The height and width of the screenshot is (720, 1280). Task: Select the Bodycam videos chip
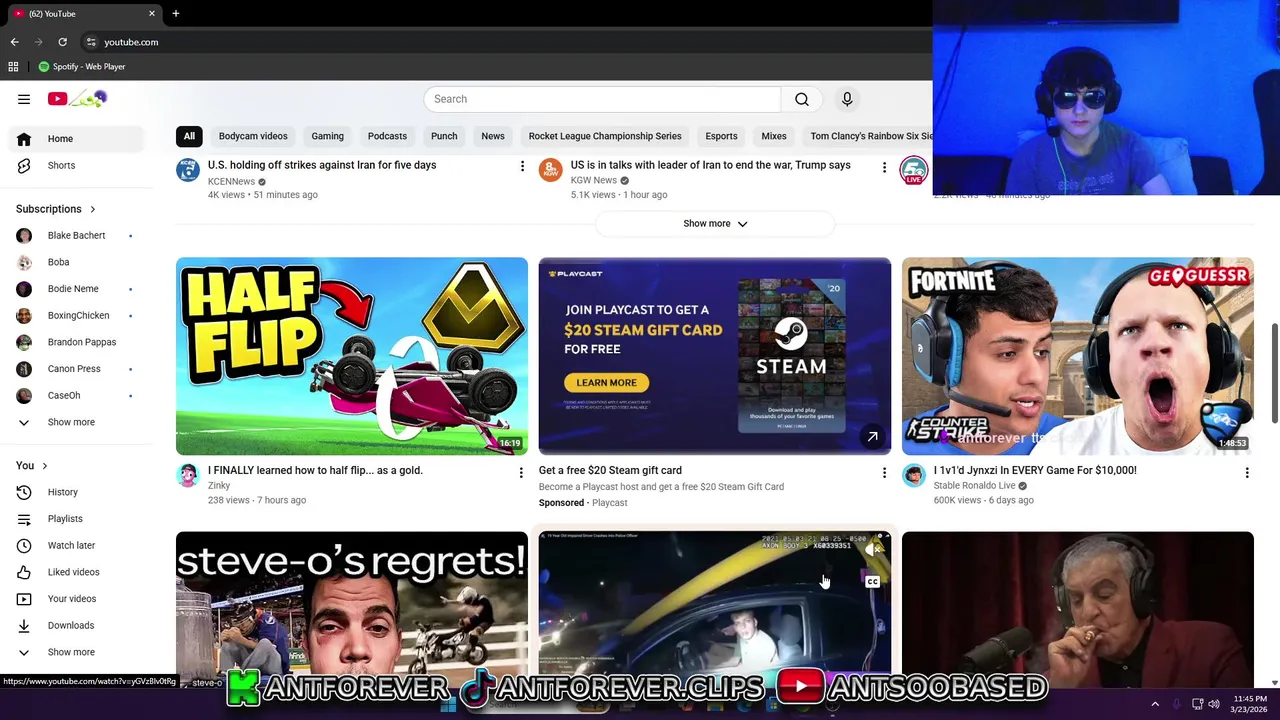pos(253,136)
